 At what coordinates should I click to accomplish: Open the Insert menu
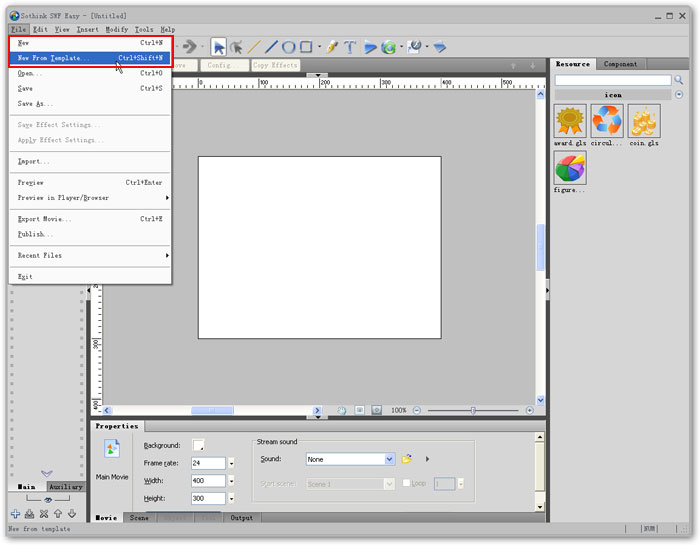(88, 29)
